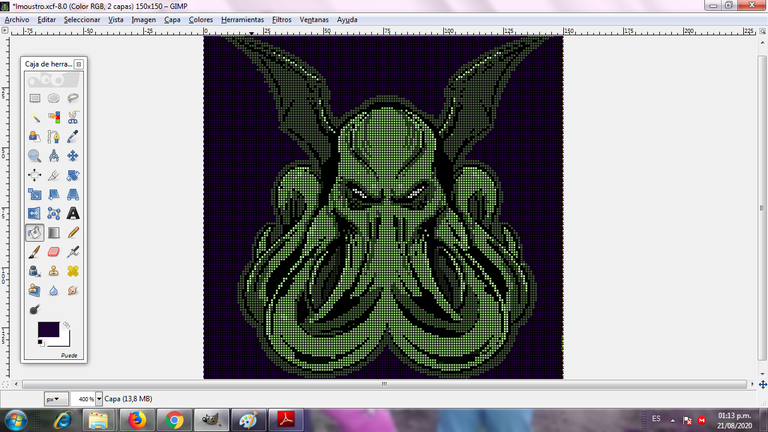
Task: Select the Scissors Select tool
Action: click(72, 118)
